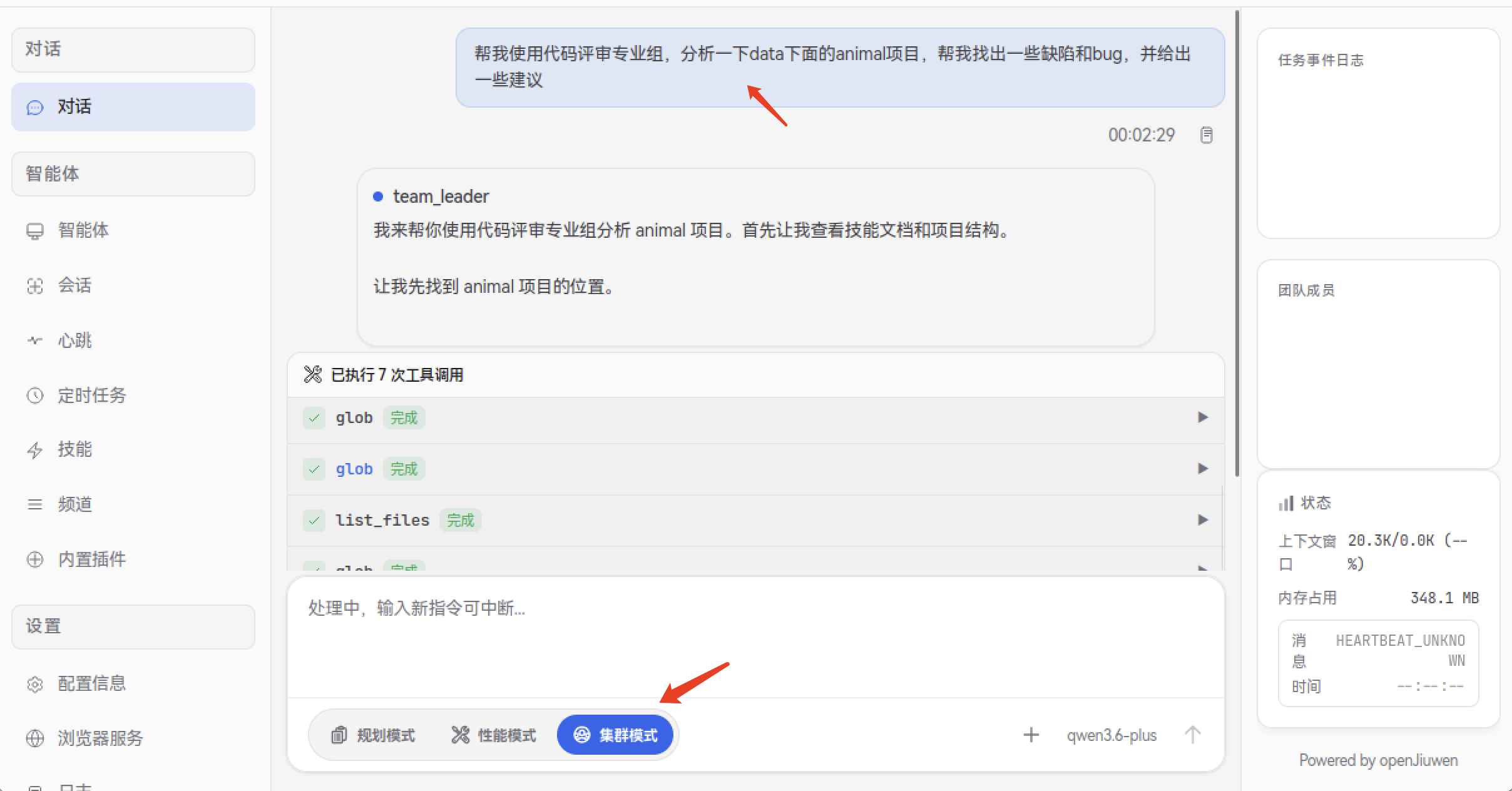Click the checkmark on first glob row
The image size is (1512, 791).
(x=314, y=417)
